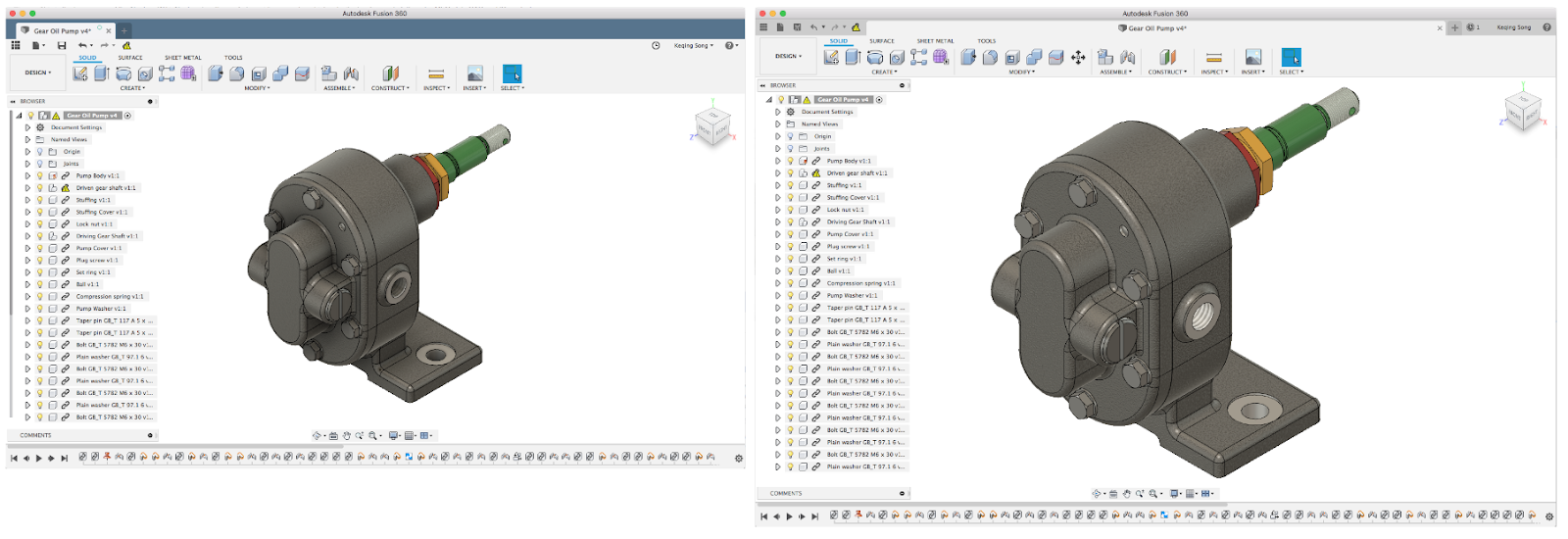The width and height of the screenshot is (1568, 539).
Task: Switch to SURFACE tab in left window
Action: [x=130, y=58]
